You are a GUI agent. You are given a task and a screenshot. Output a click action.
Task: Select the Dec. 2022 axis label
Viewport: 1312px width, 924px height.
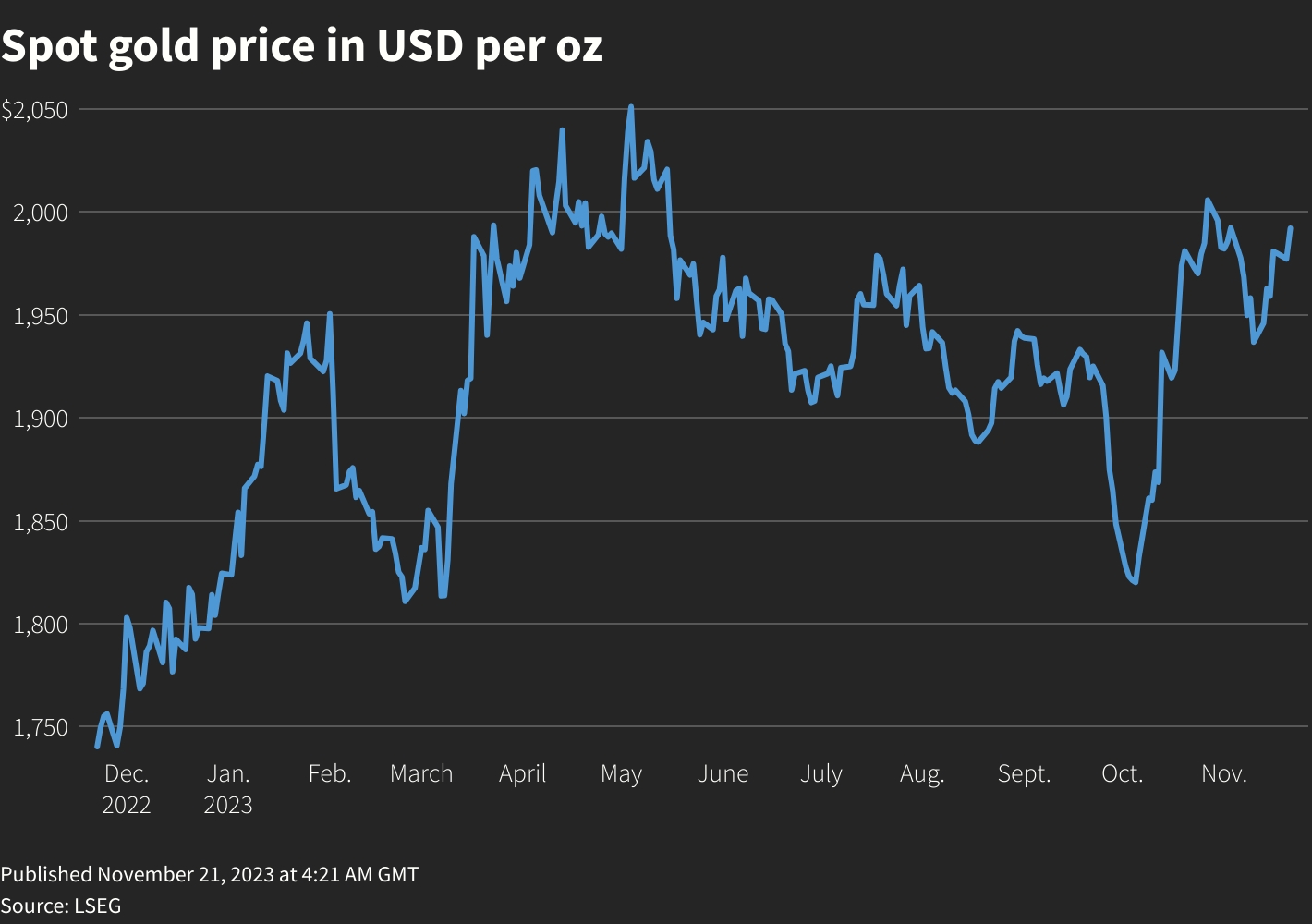127,788
